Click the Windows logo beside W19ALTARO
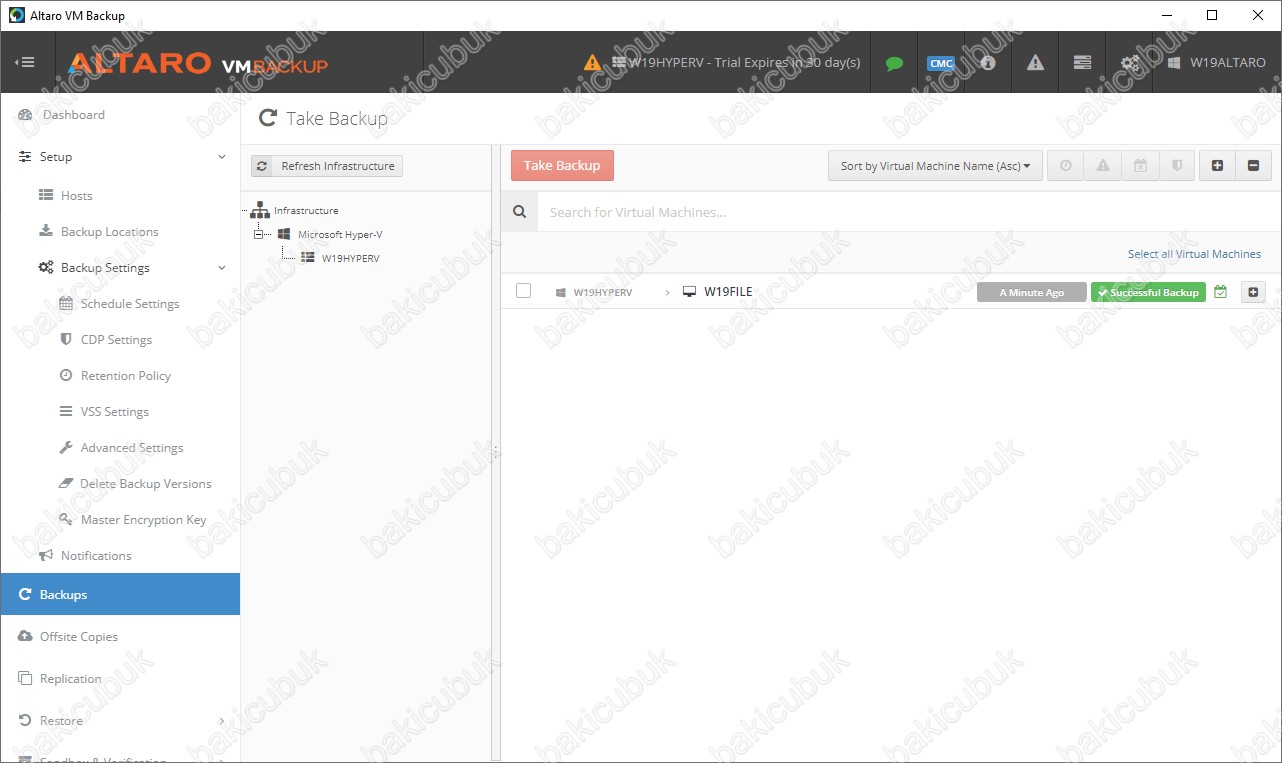 1174,62
